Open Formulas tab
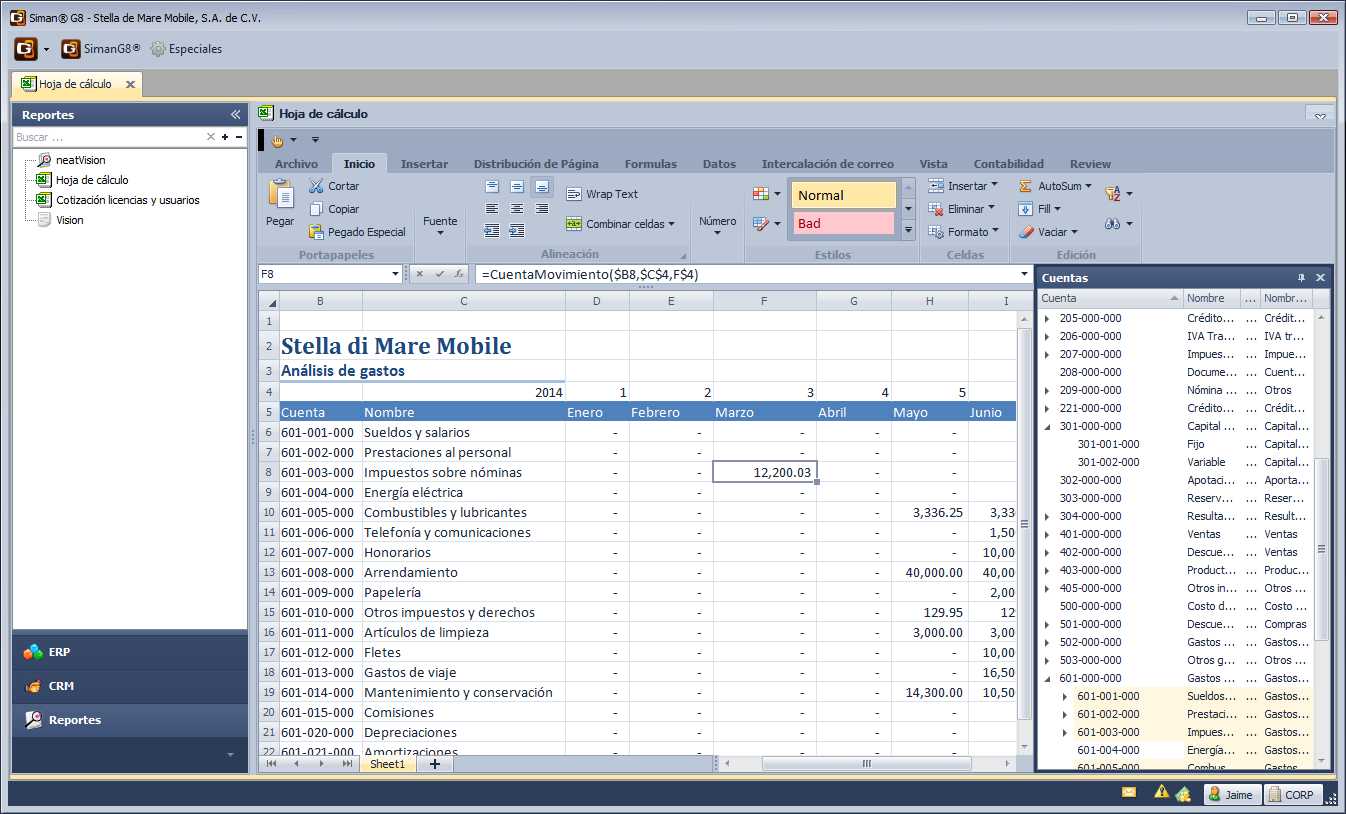Image resolution: width=1346 pixels, height=814 pixels. click(651, 164)
